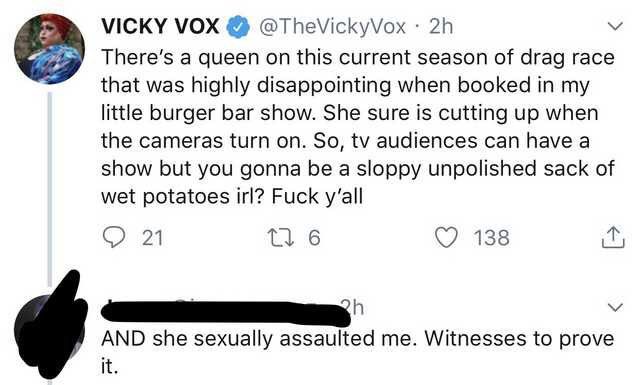Expand the chevron menu on the reply tweet

point(615,307)
